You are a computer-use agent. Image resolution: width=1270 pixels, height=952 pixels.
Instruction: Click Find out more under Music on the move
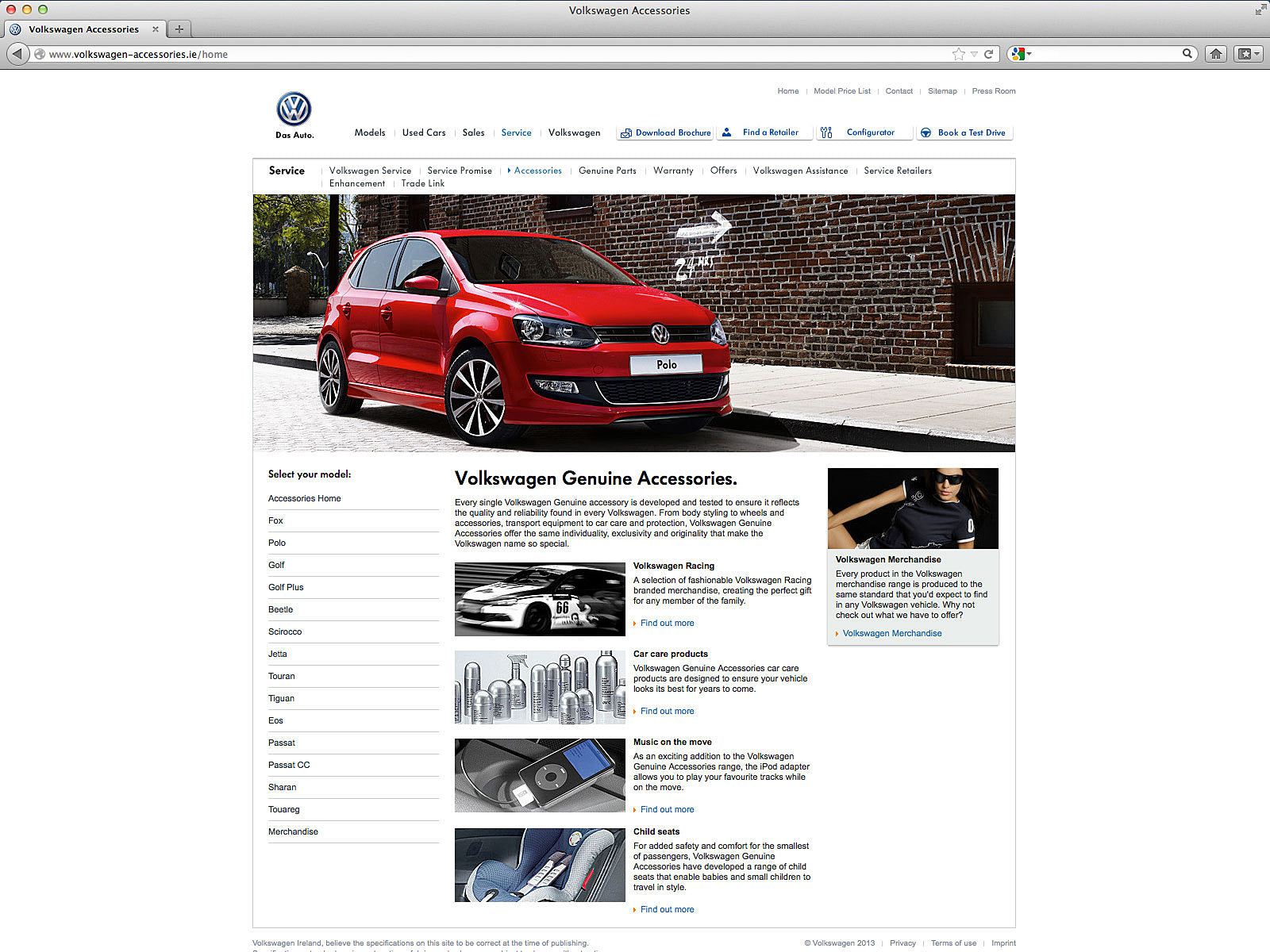[667, 809]
